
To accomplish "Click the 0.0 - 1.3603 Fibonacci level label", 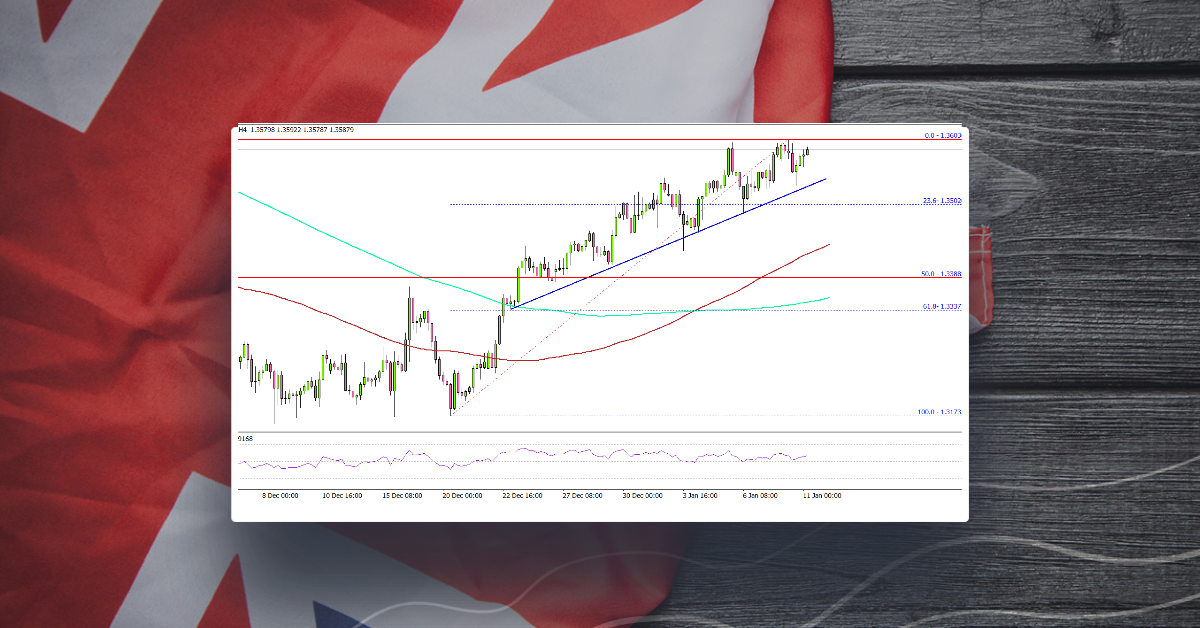I will (944, 134).
